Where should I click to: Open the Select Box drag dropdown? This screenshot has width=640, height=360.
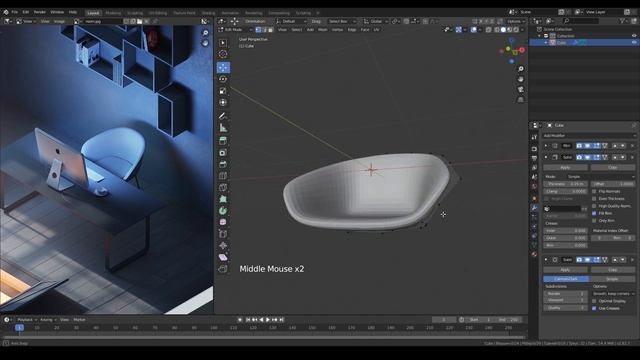pyautogui.click(x=342, y=21)
